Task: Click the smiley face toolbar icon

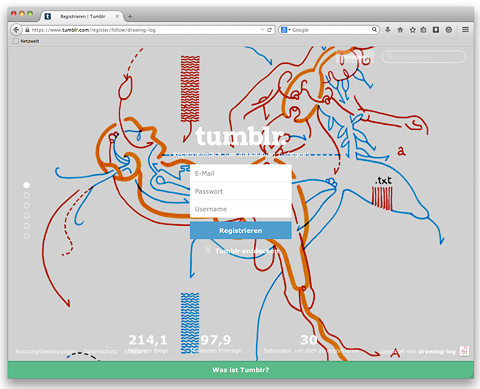Action: (449, 30)
